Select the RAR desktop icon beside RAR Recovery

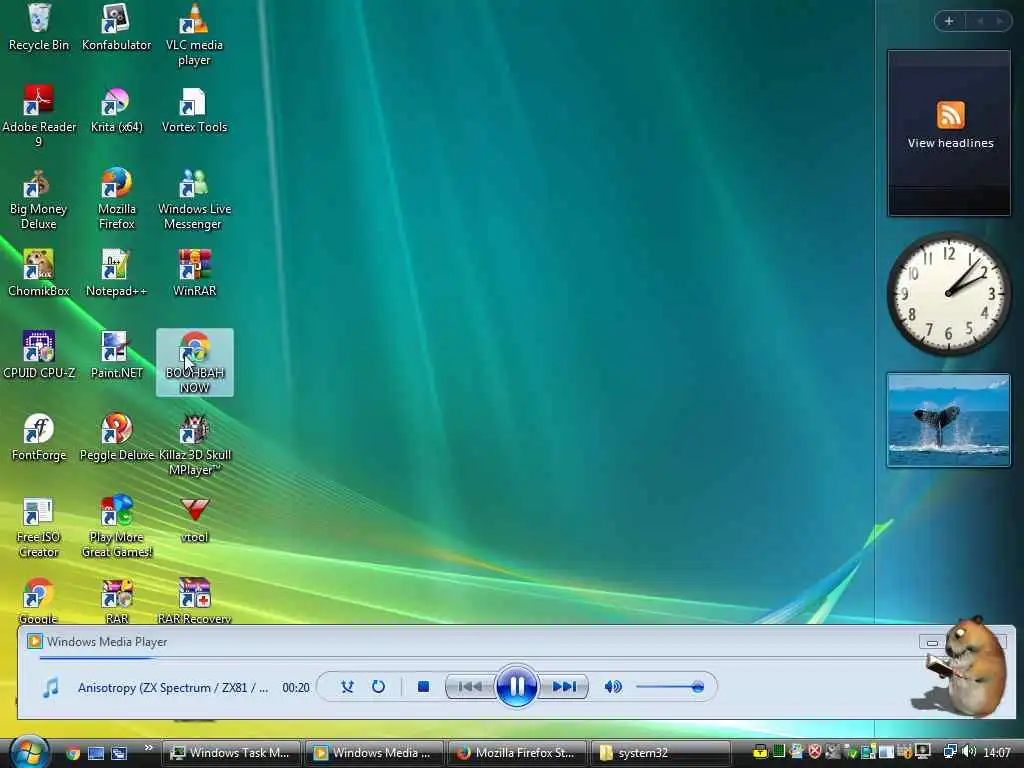tap(116, 600)
